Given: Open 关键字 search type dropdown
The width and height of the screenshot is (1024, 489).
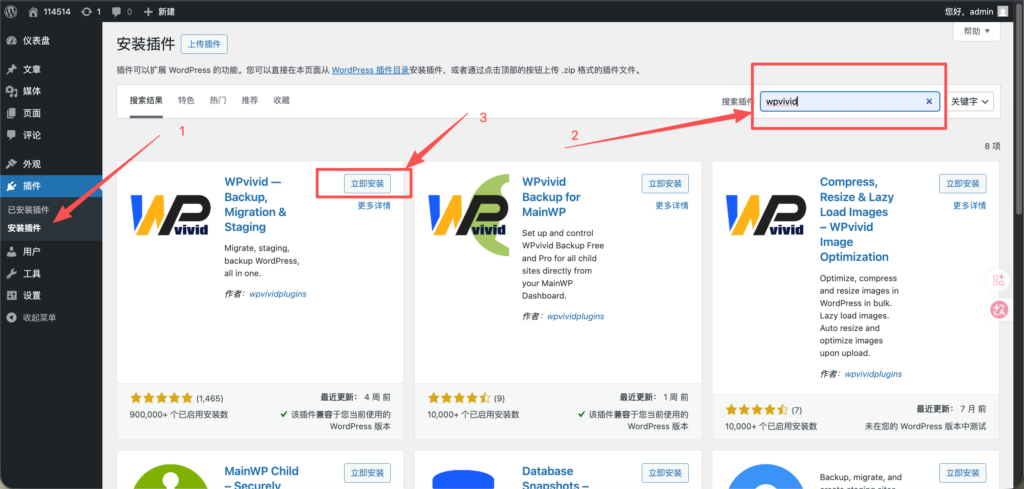Looking at the screenshot, I should (x=969, y=101).
